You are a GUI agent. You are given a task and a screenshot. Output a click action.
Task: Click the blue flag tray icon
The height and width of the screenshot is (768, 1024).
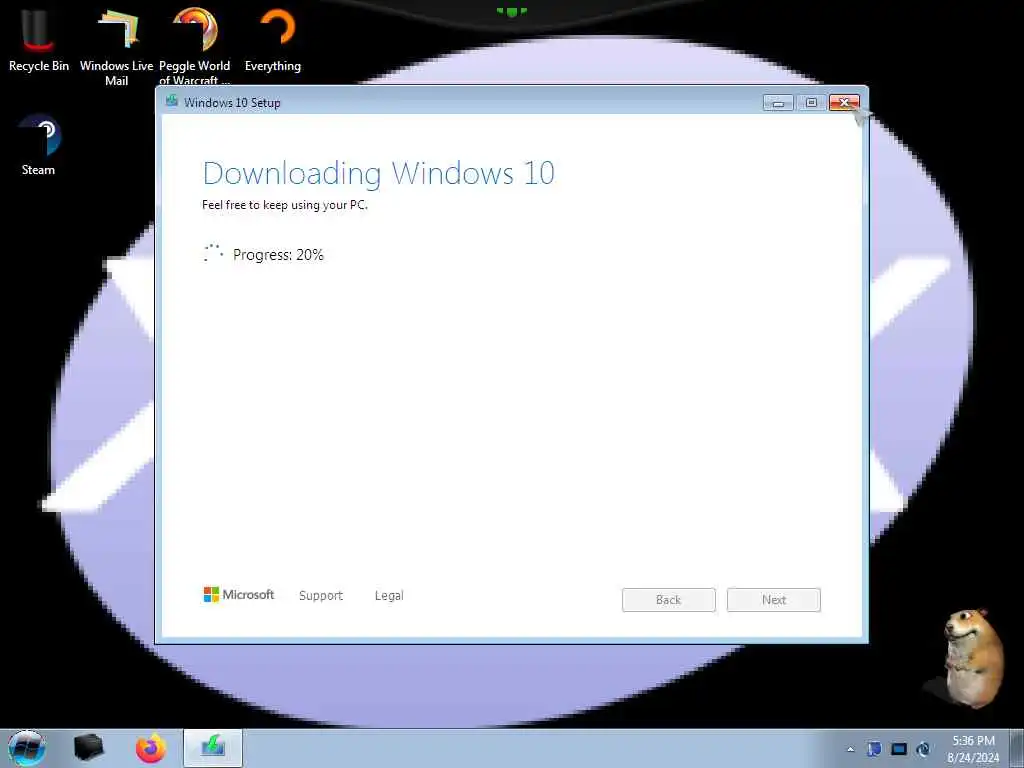tap(874, 749)
